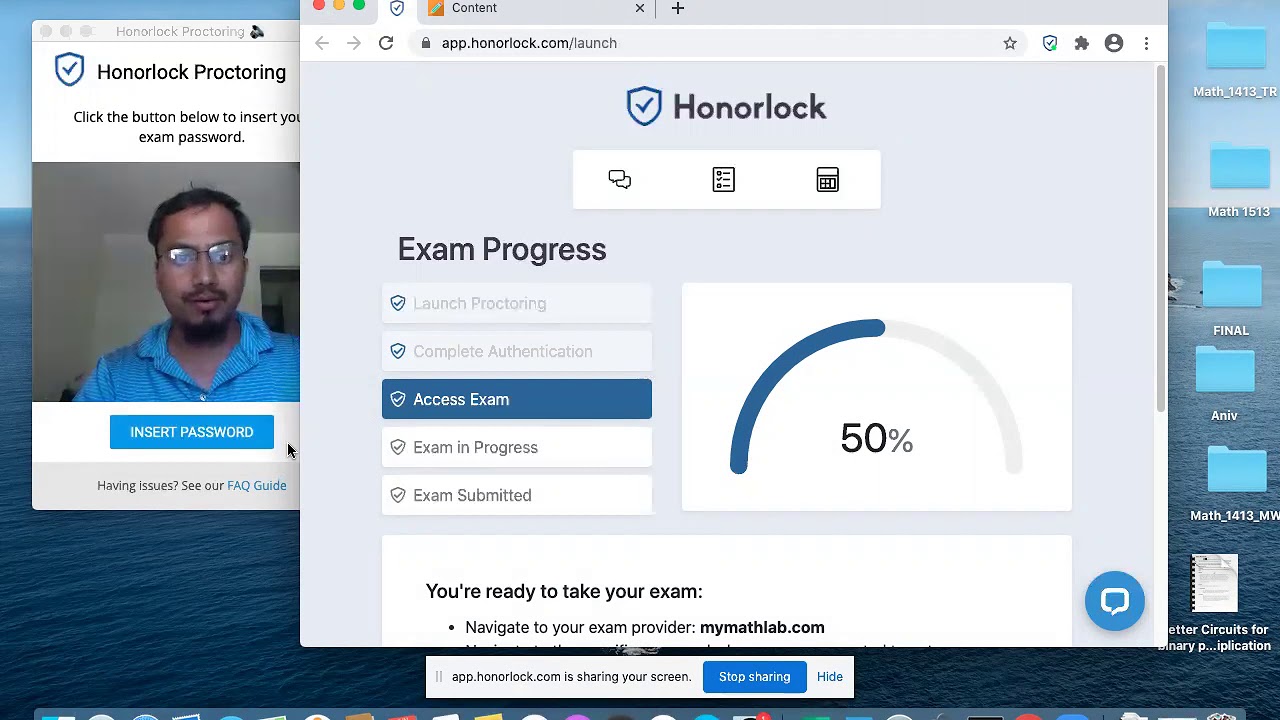Hide the screen sharing notification bar
This screenshot has height=720, width=1280.
(830, 677)
